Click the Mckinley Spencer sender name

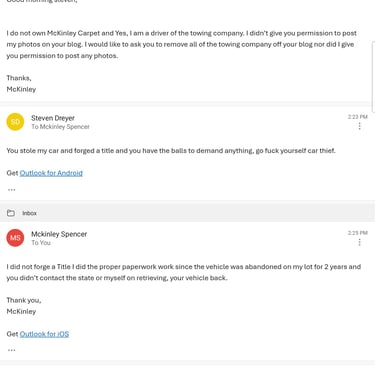click(x=59, y=234)
